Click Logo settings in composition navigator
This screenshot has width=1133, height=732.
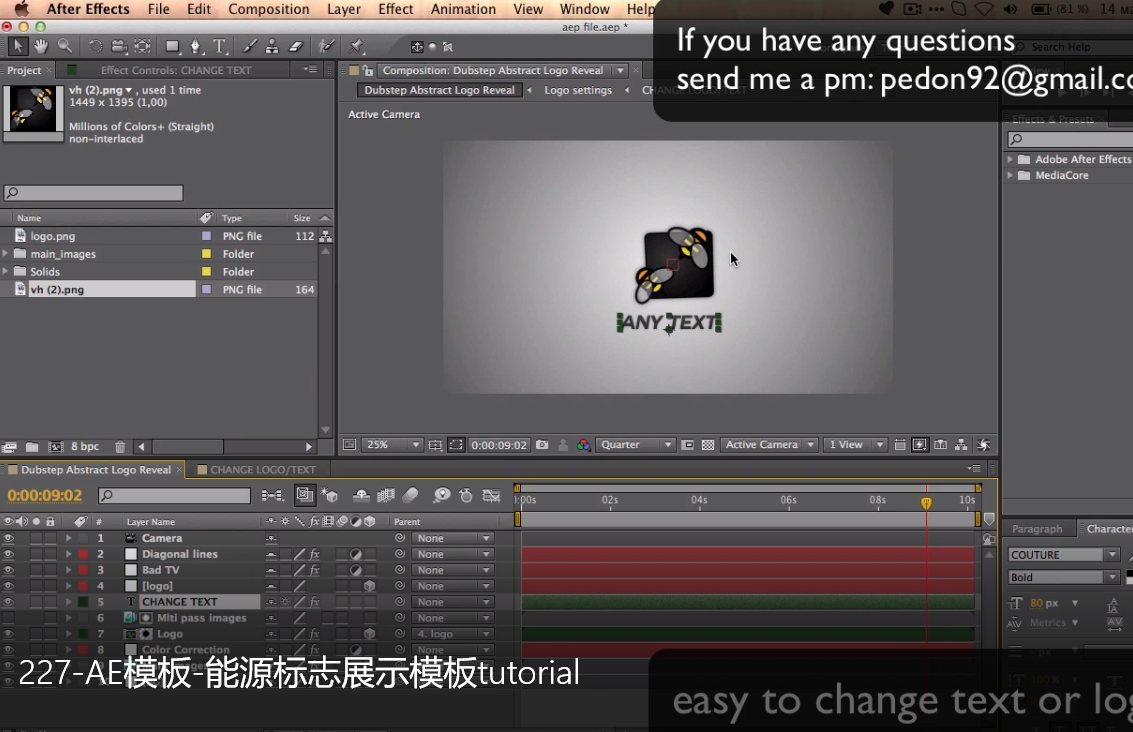[x=578, y=90]
